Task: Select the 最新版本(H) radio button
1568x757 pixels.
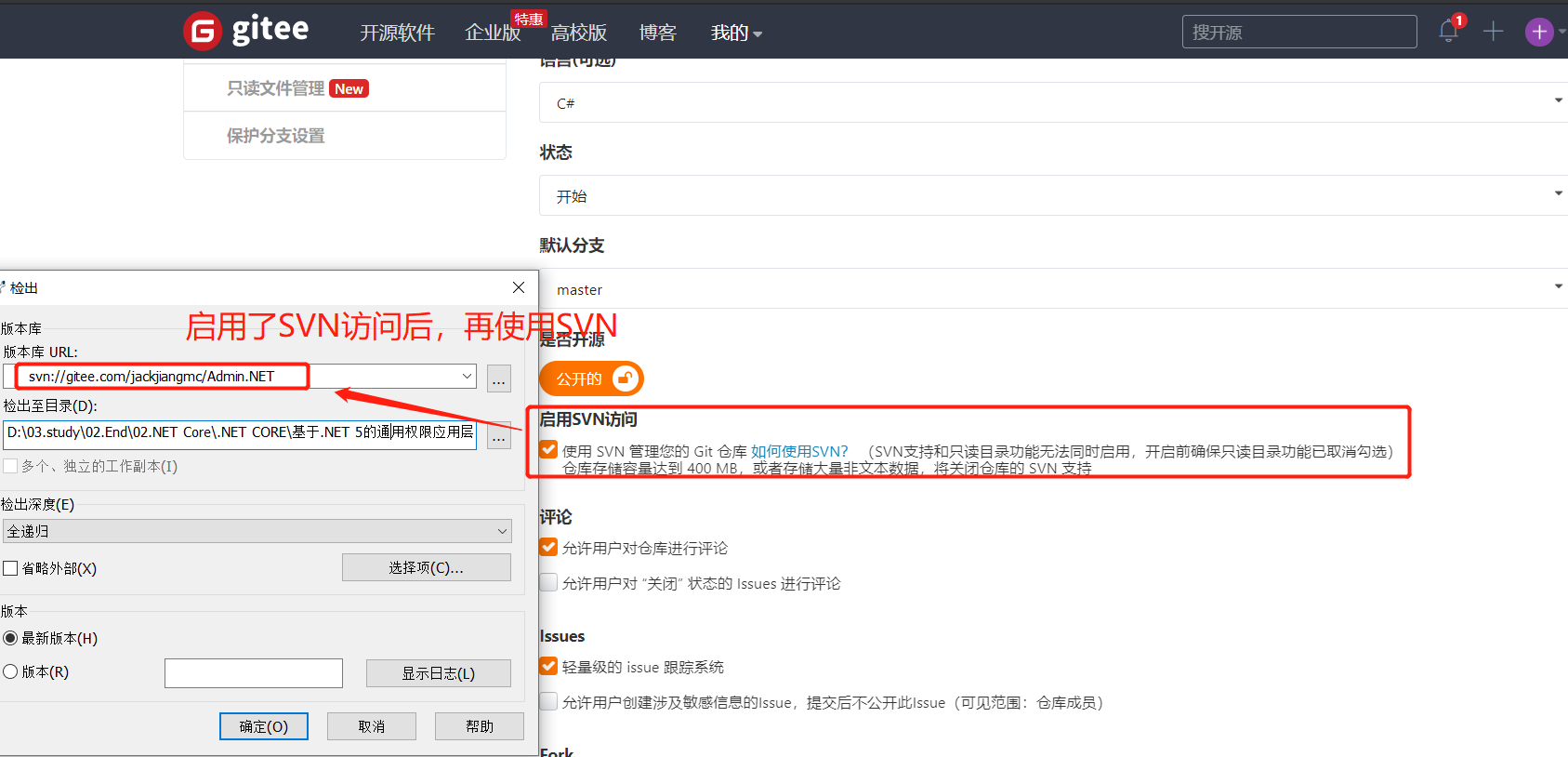Action: coord(10,638)
